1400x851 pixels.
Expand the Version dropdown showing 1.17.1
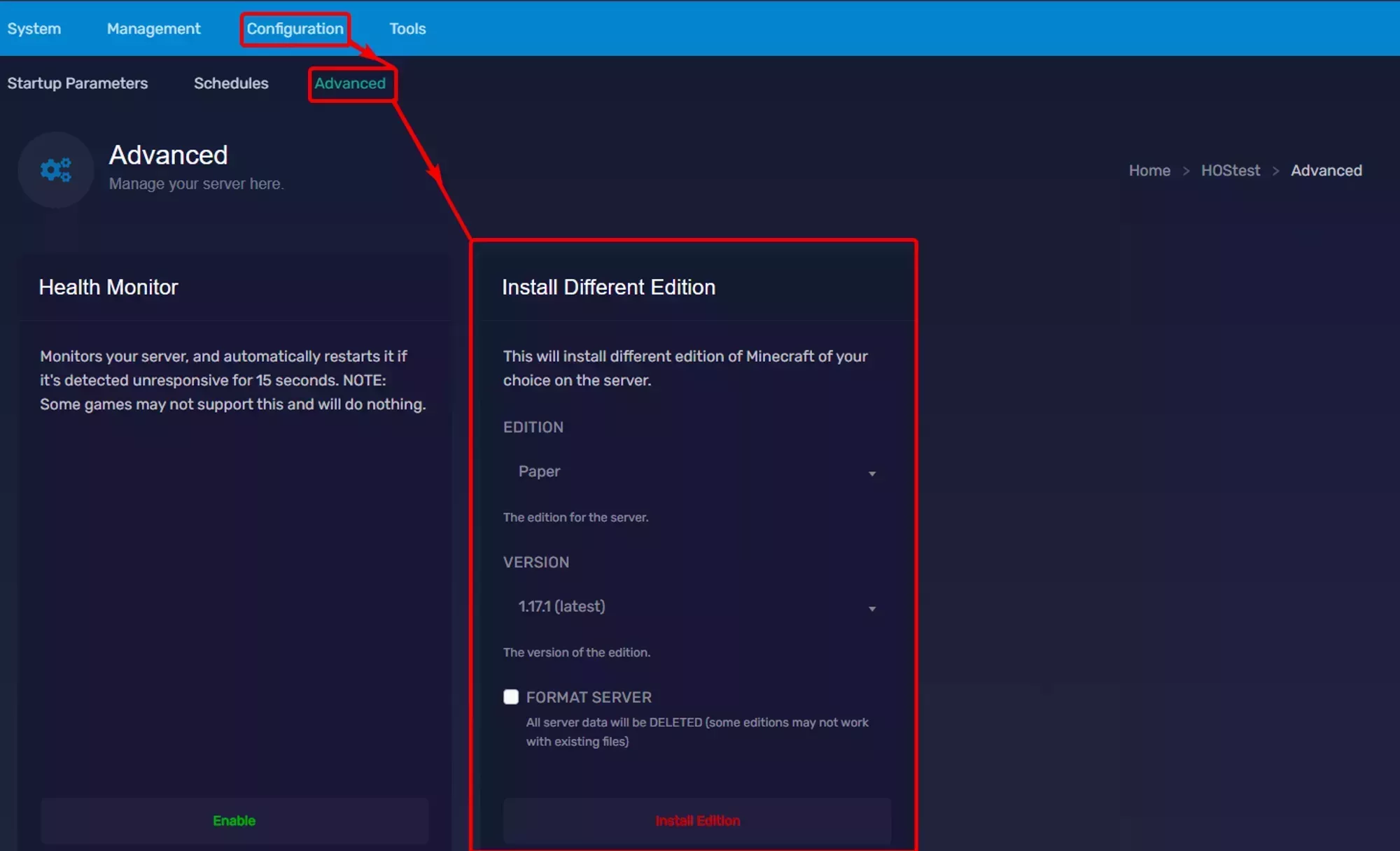(x=696, y=607)
